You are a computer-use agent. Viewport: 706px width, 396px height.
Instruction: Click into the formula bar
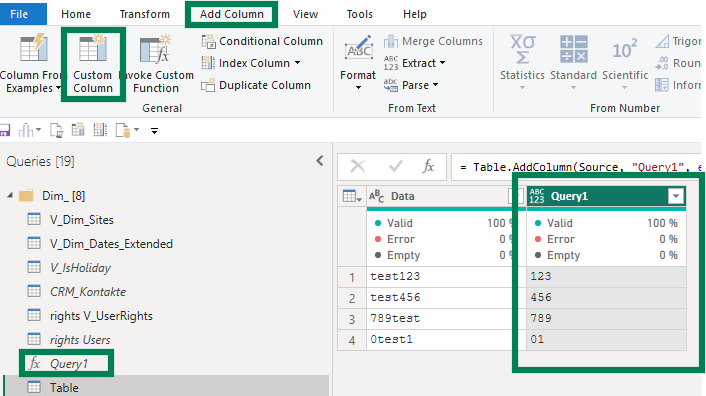pyautogui.click(x=576, y=167)
